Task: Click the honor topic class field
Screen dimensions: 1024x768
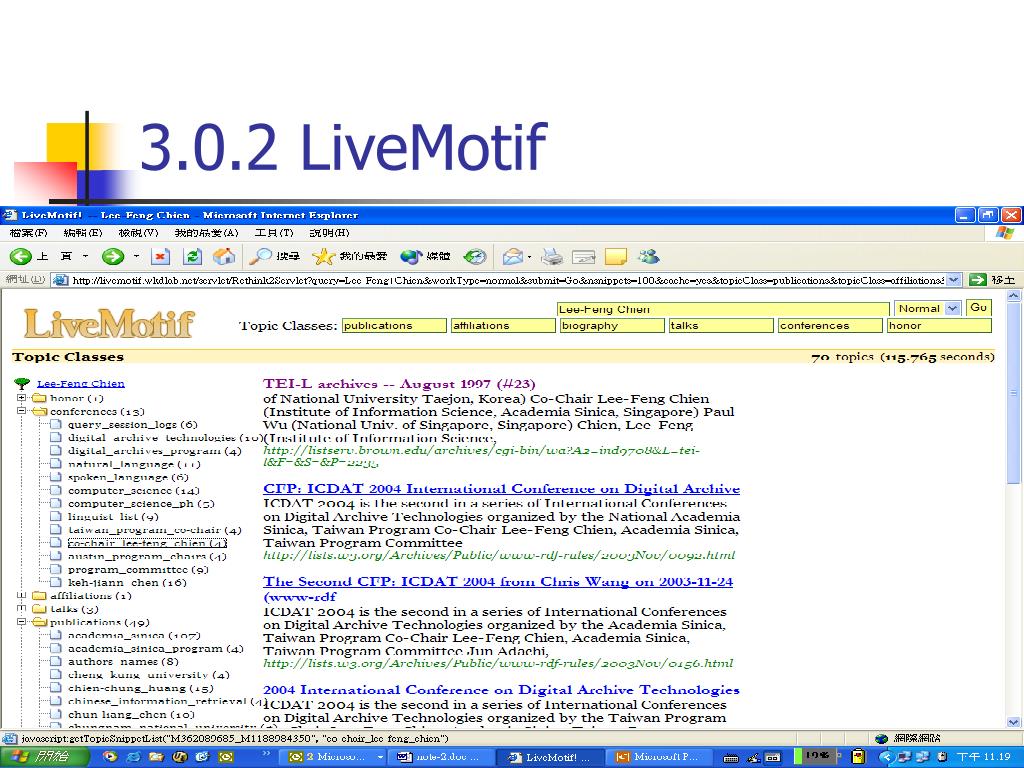Action: coord(939,325)
